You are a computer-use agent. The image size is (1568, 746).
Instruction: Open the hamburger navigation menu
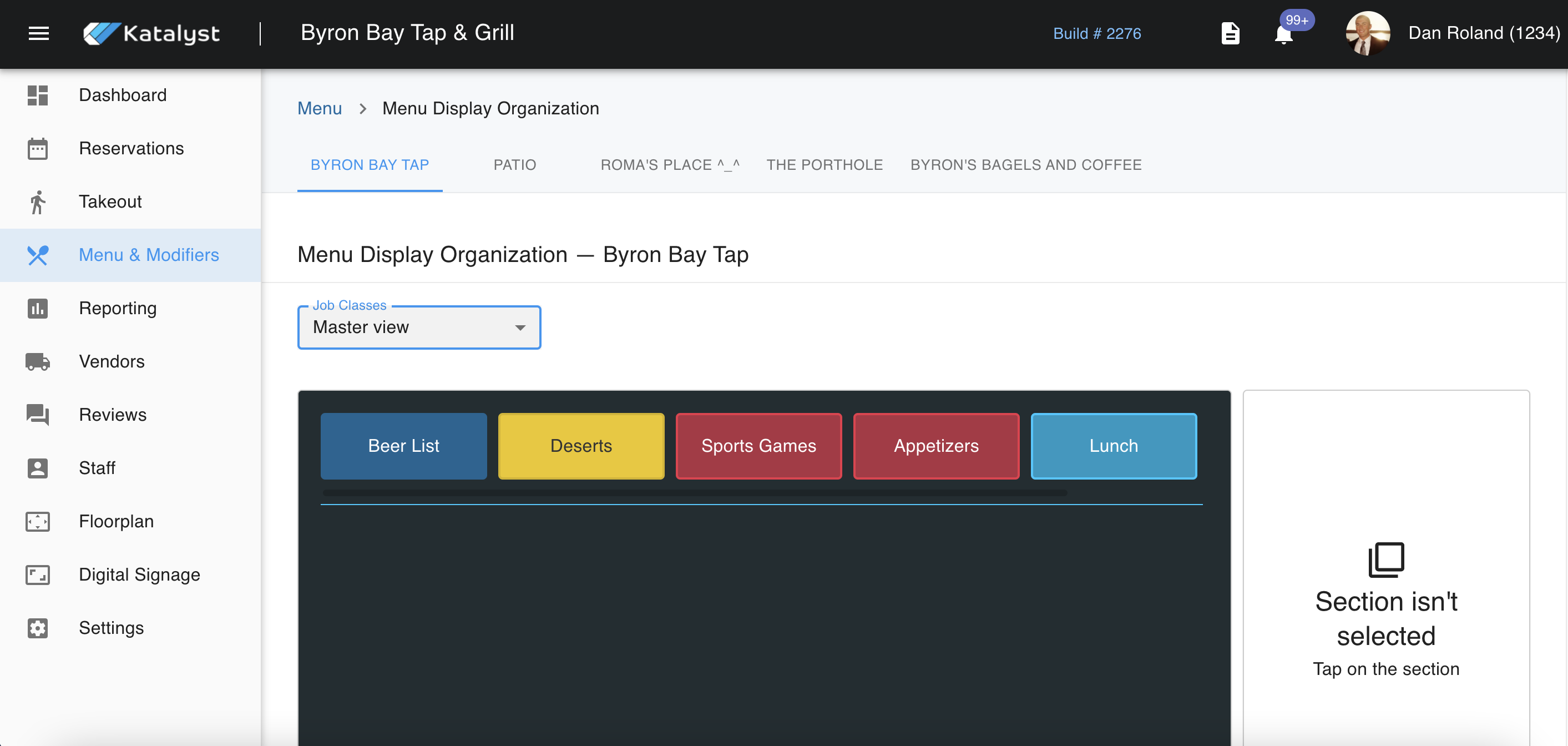click(38, 33)
